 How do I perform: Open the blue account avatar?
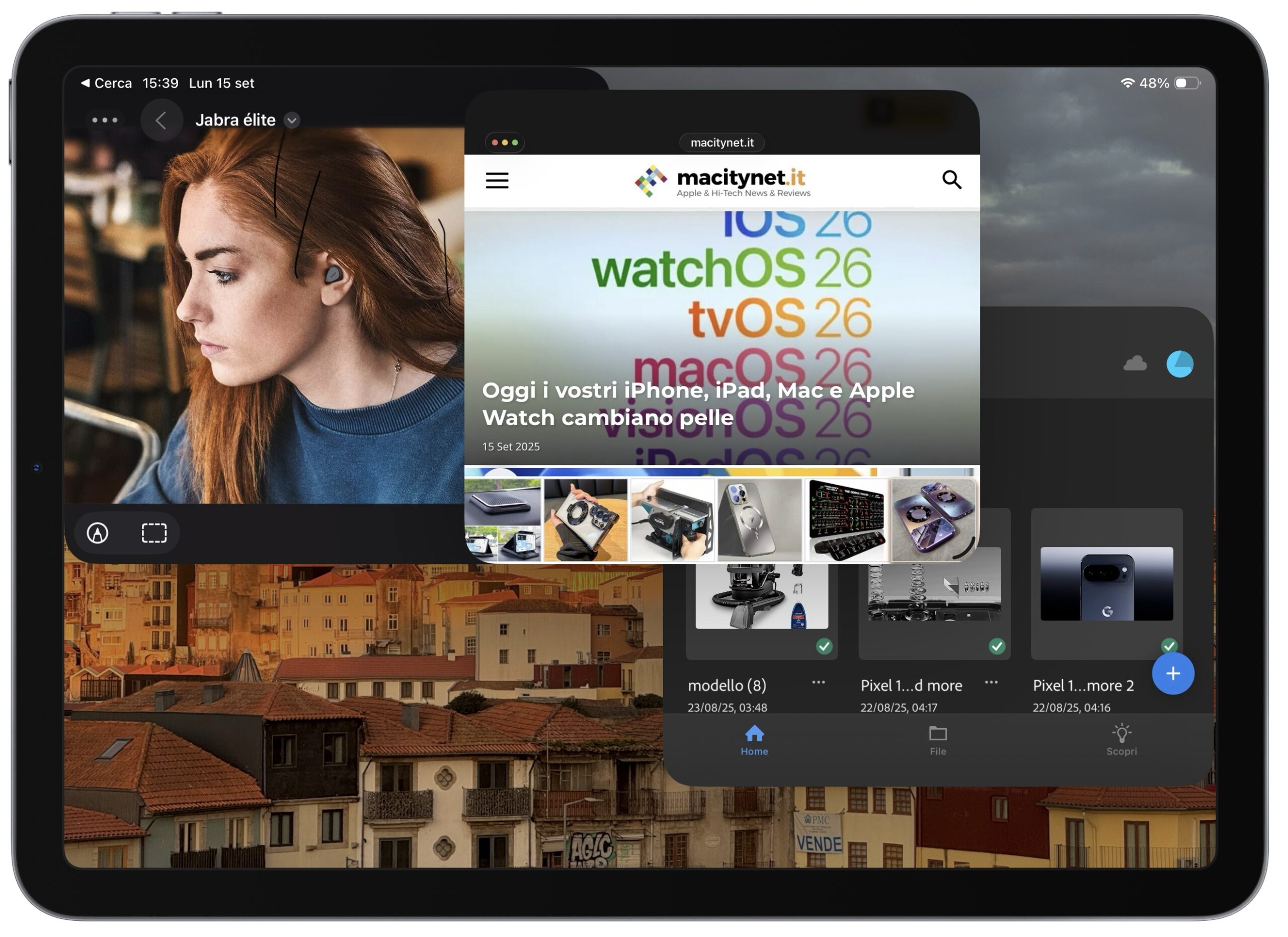[1182, 364]
